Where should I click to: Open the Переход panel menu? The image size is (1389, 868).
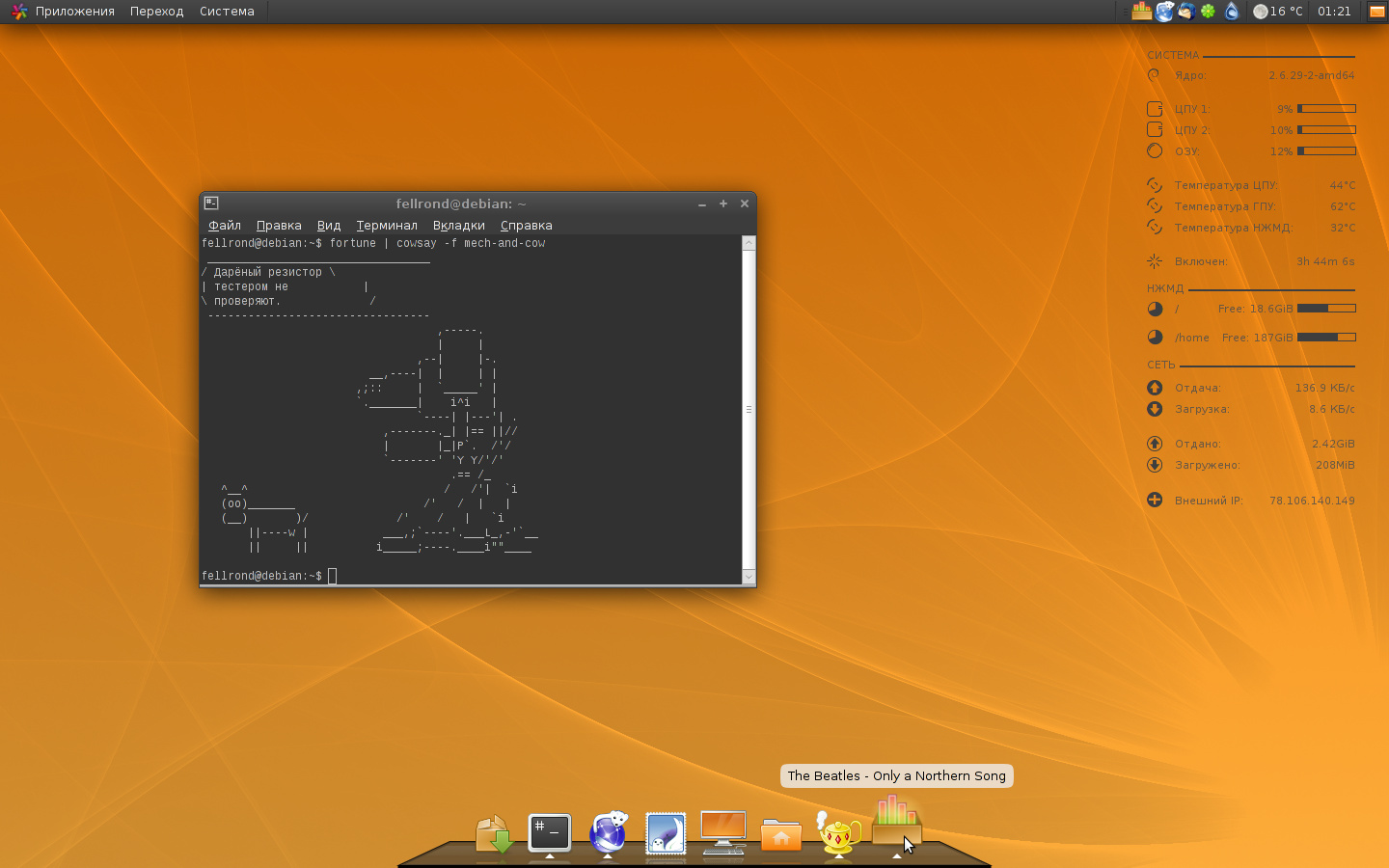(x=157, y=12)
